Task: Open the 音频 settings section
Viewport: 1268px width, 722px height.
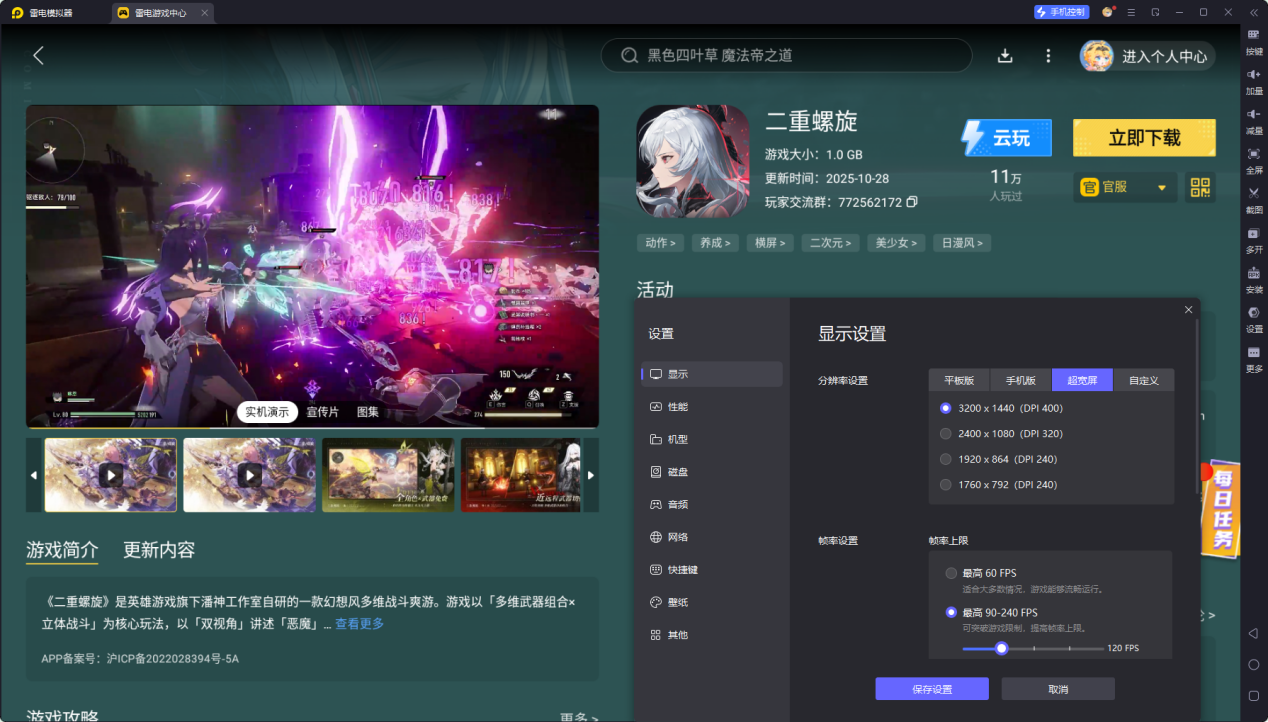Action: tap(712, 504)
